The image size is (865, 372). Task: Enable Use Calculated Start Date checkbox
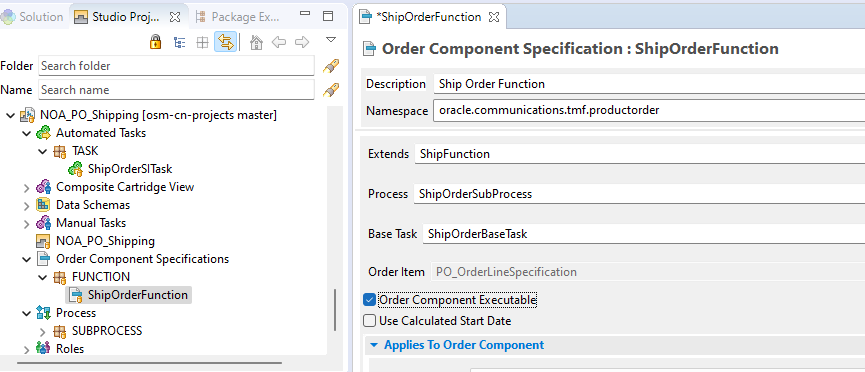tap(369, 321)
